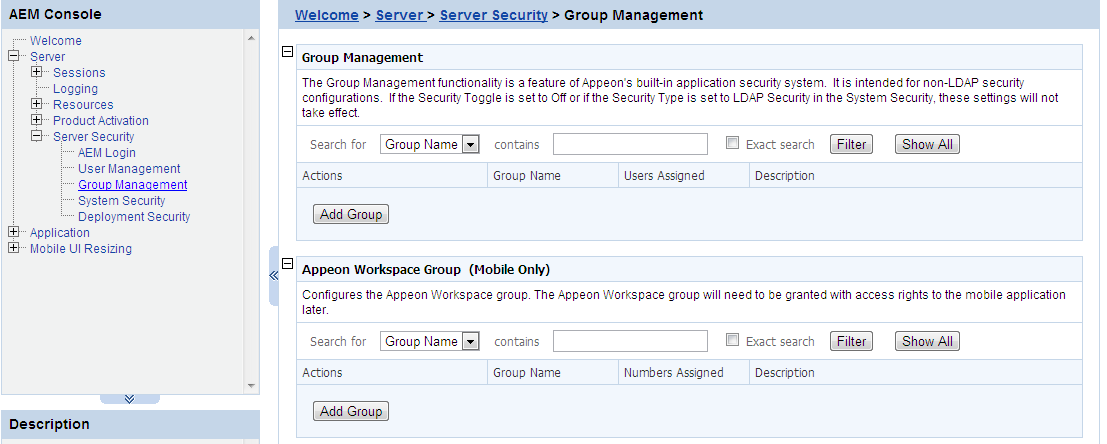Expand the Application tree node
Image resolution: width=1107 pixels, height=444 pixels.
(13, 232)
